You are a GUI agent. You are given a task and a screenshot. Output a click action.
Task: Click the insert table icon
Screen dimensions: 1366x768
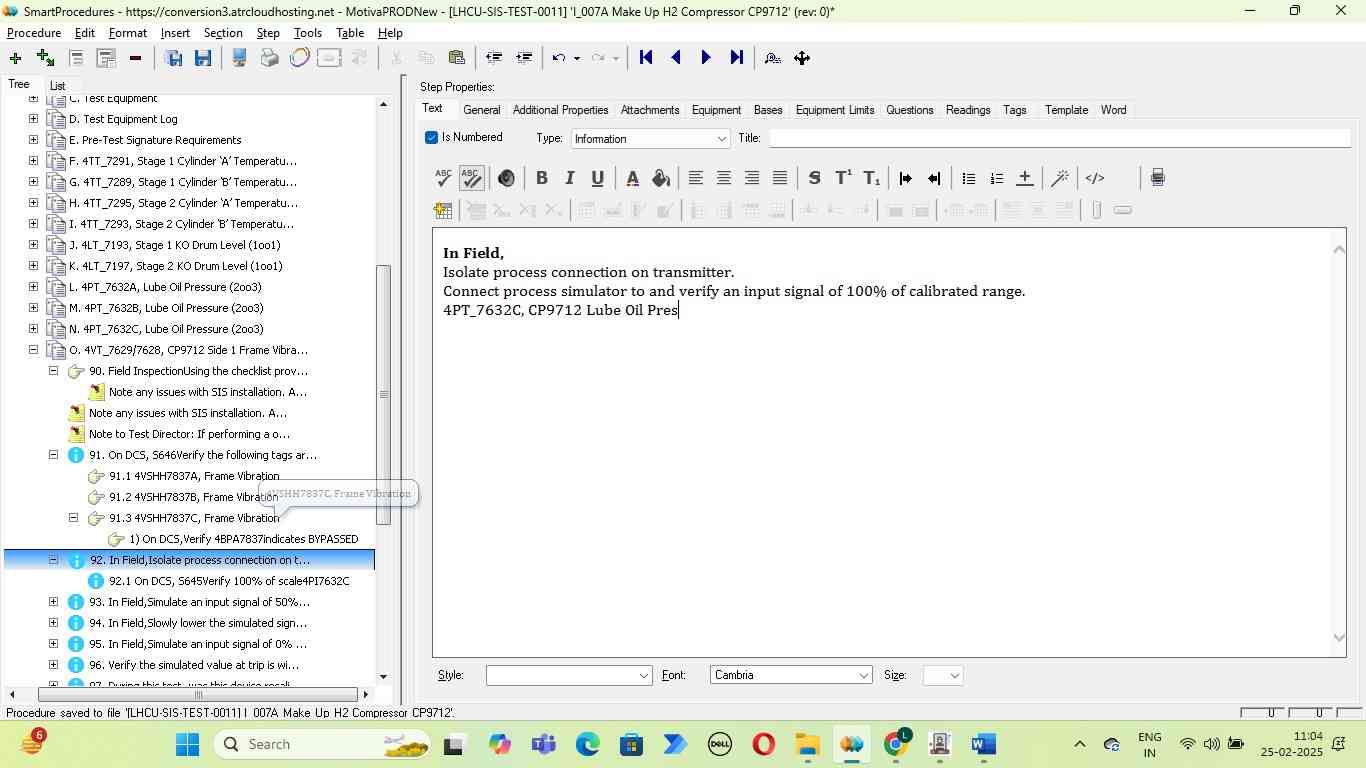(x=443, y=210)
